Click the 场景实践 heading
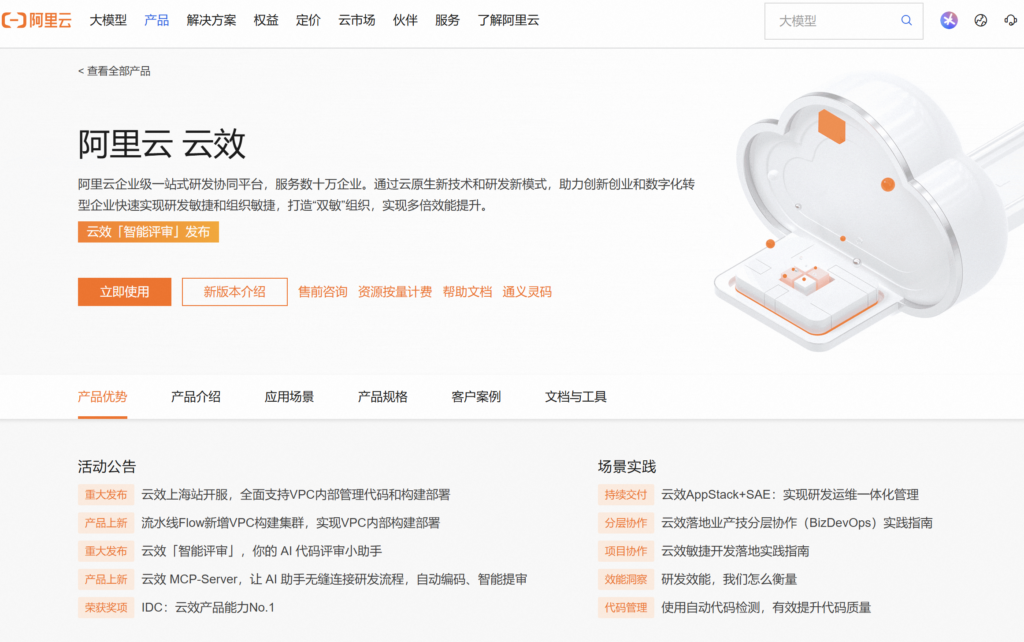Screen dimensions: 1024x642 coord(627,466)
